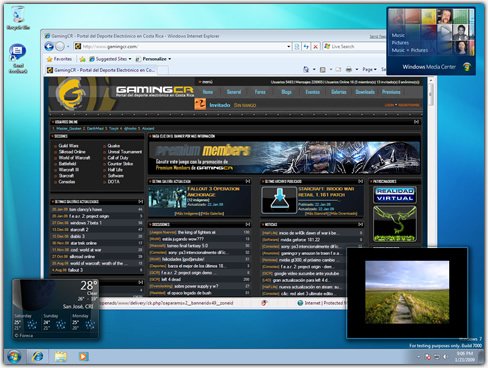Click the GamingCR gold logo

[71, 94]
